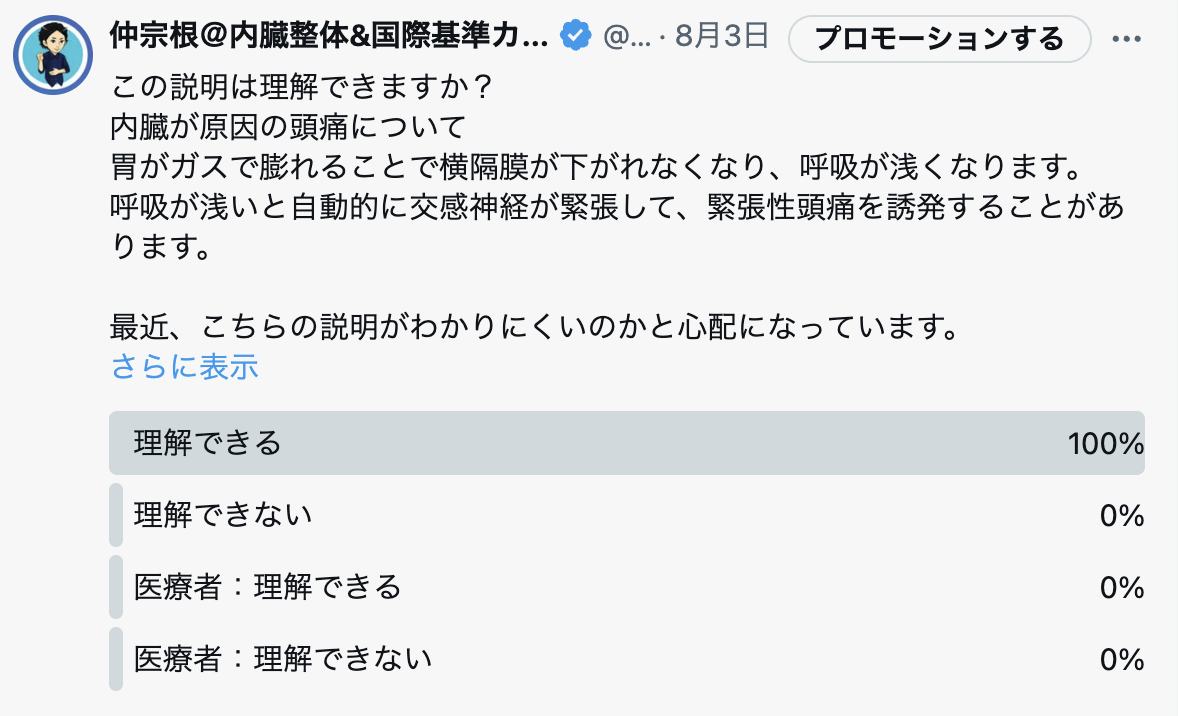Click the tweet line about 内臓が原因の頭痛
Image resolution: width=1178 pixels, height=716 pixels.
(288, 127)
